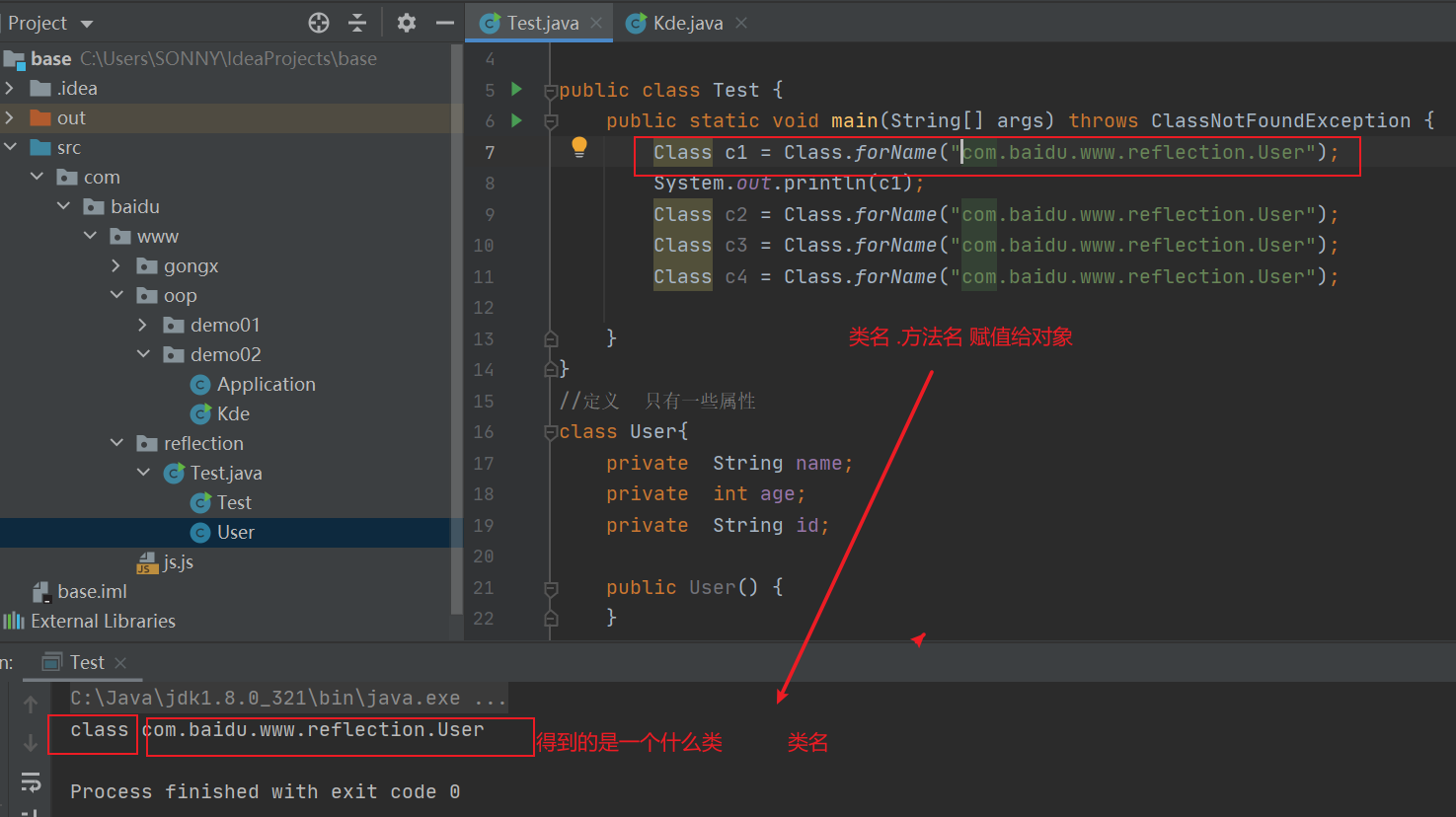The height and width of the screenshot is (817, 1456).
Task: Fold main method at line 6 marker
Action: pyautogui.click(x=551, y=121)
